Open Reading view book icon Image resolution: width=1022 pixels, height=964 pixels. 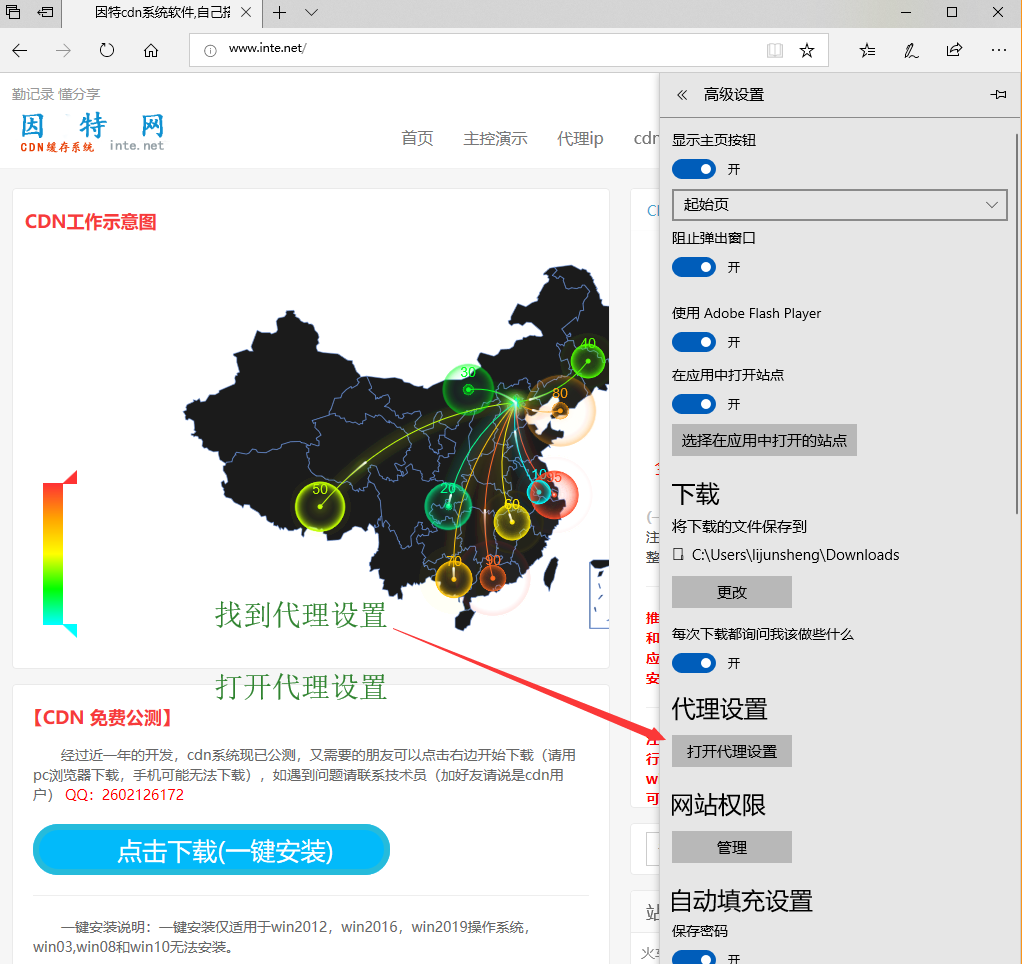click(774, 50)
